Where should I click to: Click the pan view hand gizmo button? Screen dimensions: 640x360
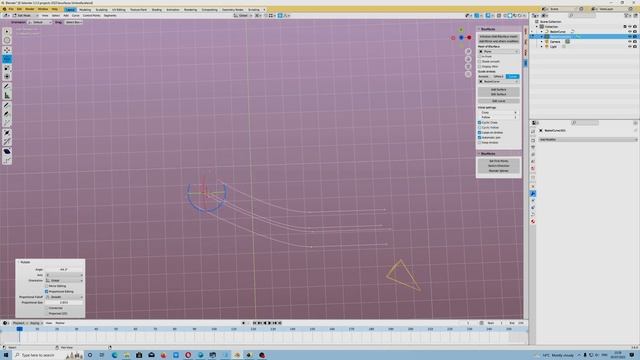468,59
